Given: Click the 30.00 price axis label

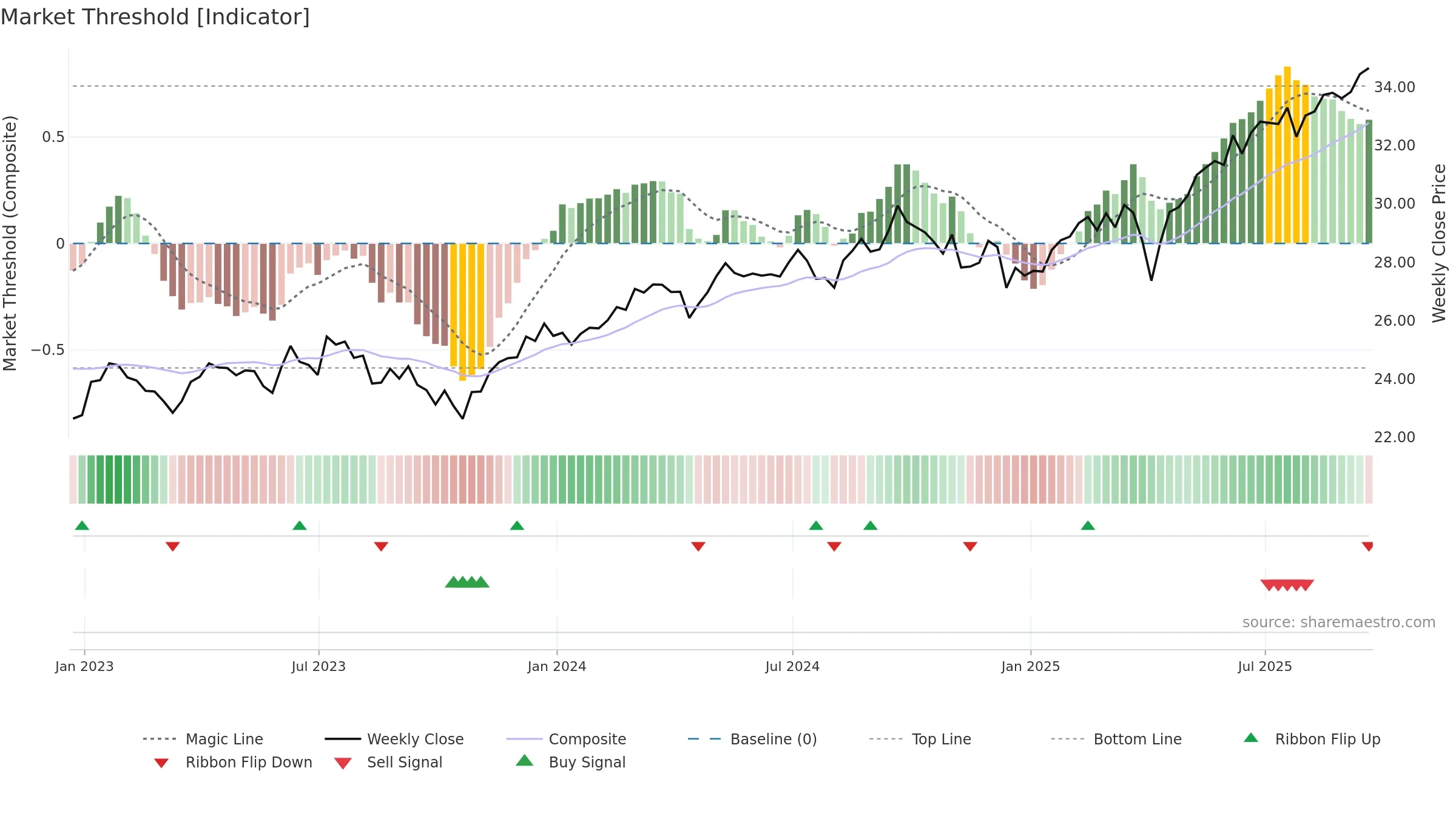Looking at the screenshot, I should click(x=1395, y=204).
